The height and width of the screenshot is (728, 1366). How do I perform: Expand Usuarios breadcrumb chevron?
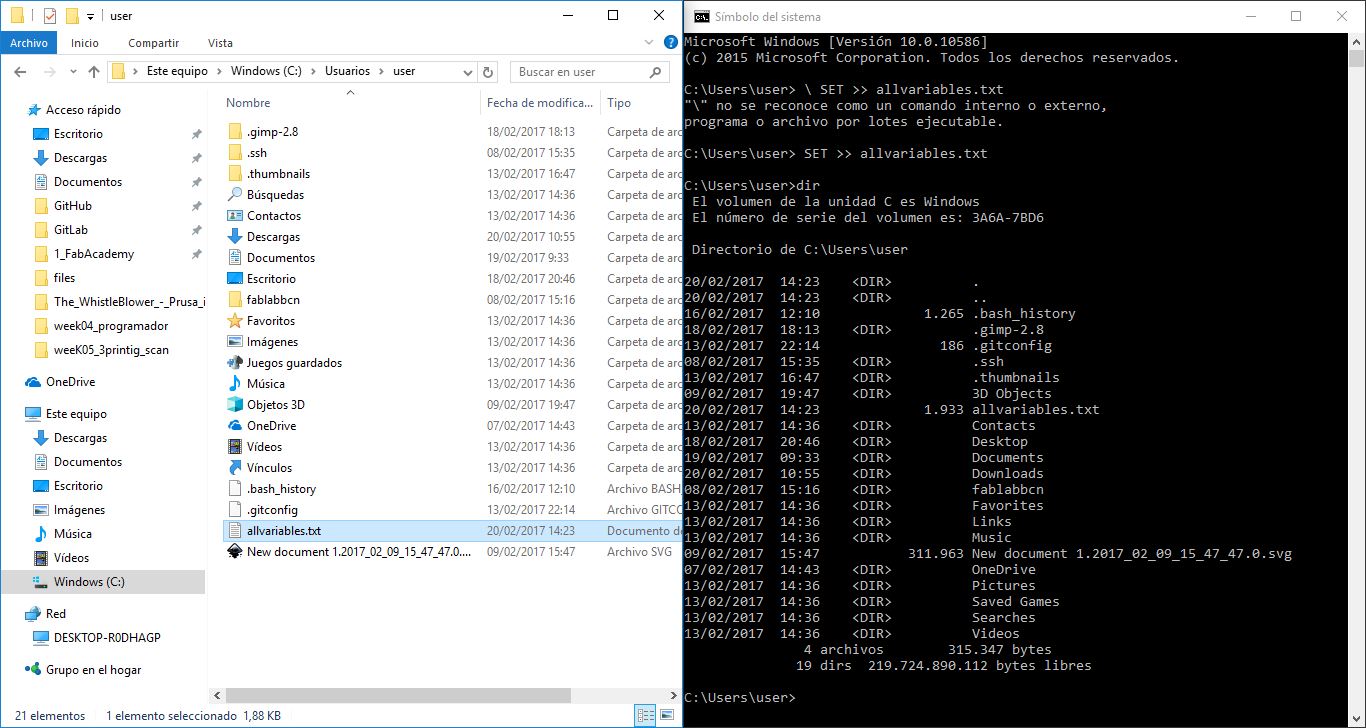tap(381, 72)
